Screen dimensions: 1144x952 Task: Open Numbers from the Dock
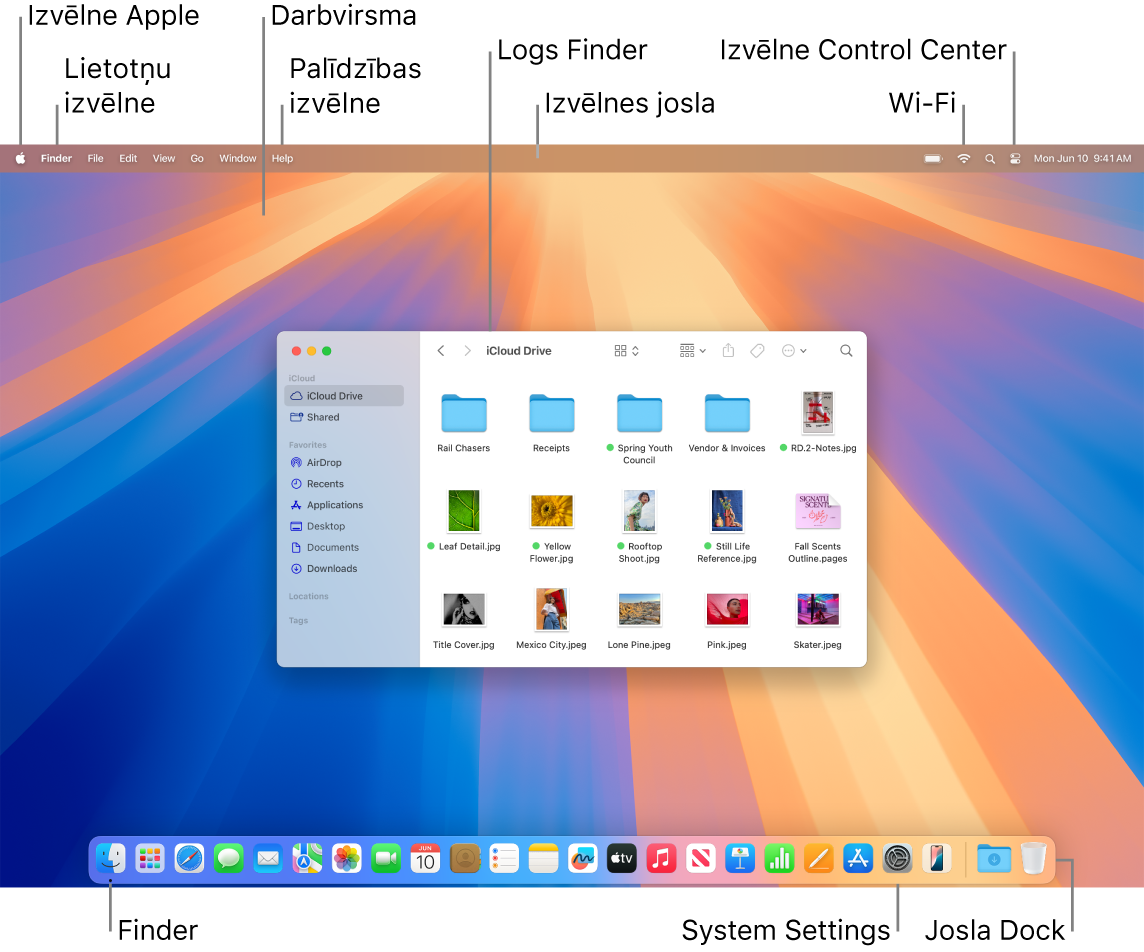click(779, 859)
